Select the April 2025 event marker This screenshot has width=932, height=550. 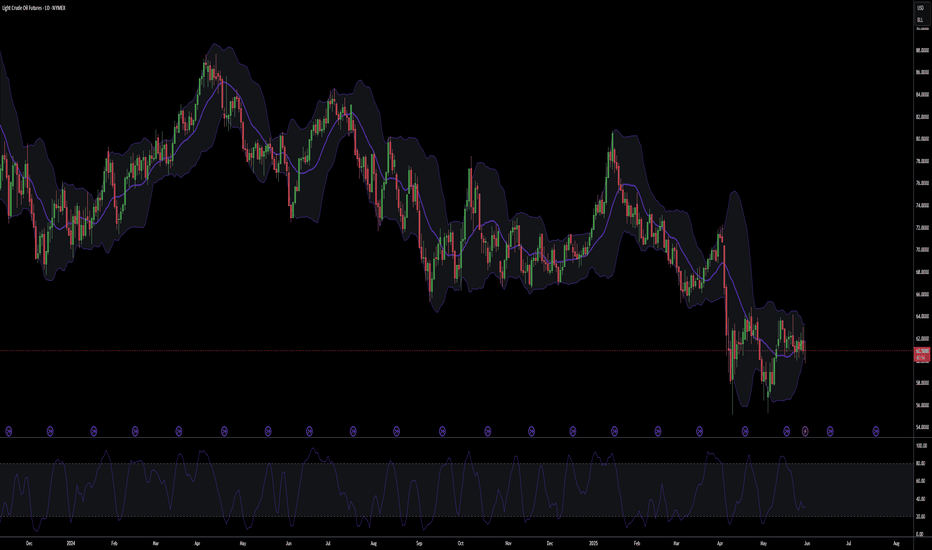pyautogui.click(x=745, y=431)
